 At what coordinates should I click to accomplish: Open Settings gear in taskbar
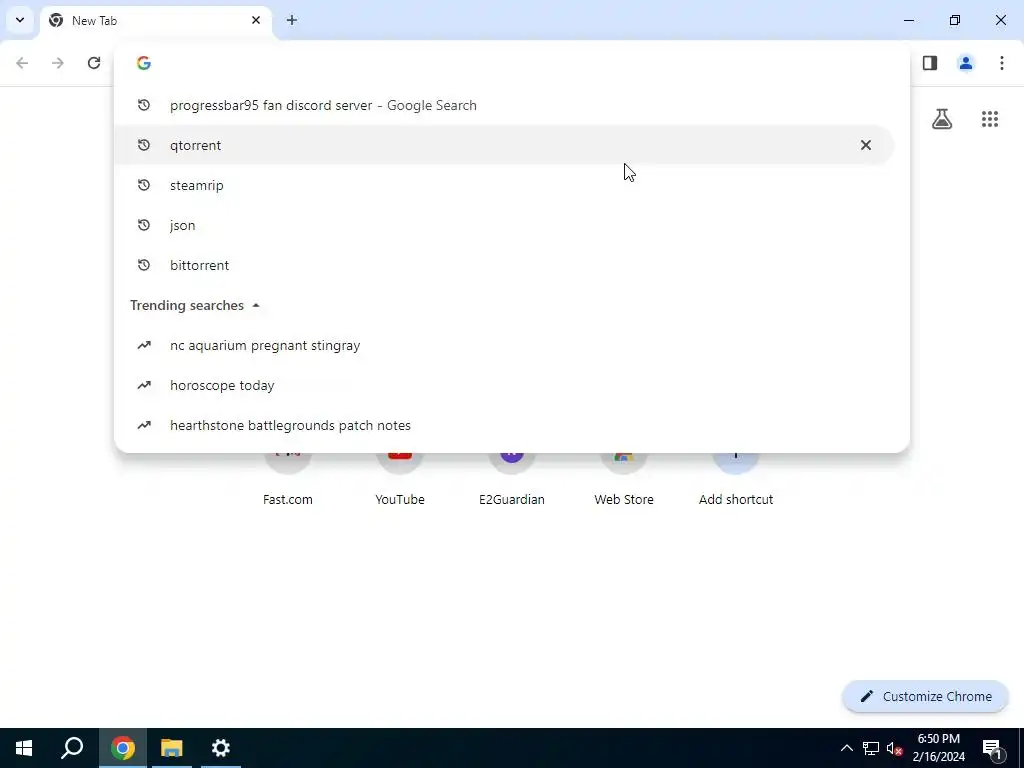221,748
